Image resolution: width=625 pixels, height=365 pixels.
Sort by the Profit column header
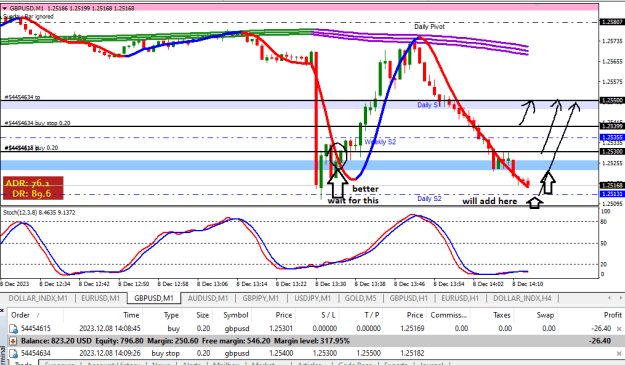(612, 315)
